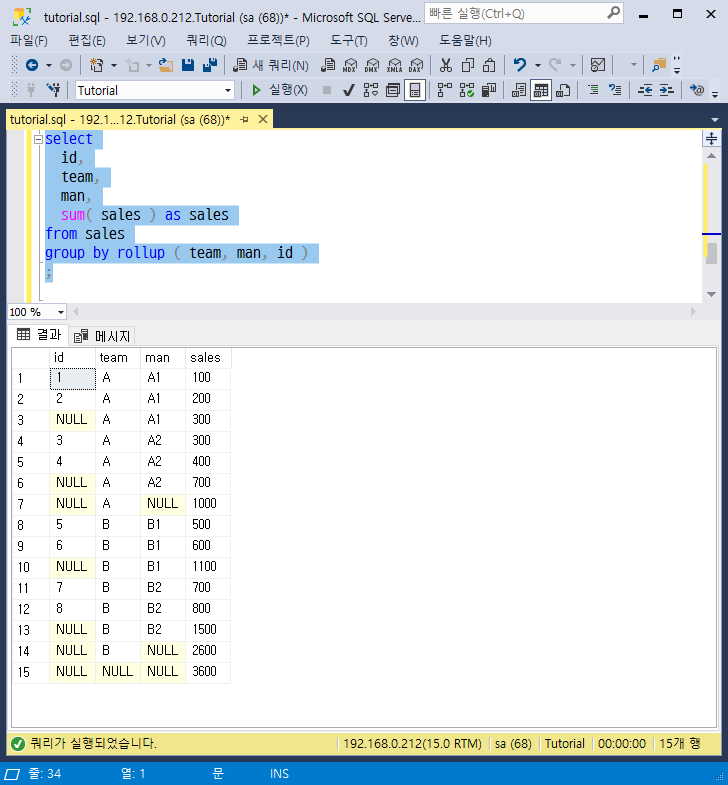Click the Find in Files icon
Viewport: 728px width, 785px height.
coord(659,65)
